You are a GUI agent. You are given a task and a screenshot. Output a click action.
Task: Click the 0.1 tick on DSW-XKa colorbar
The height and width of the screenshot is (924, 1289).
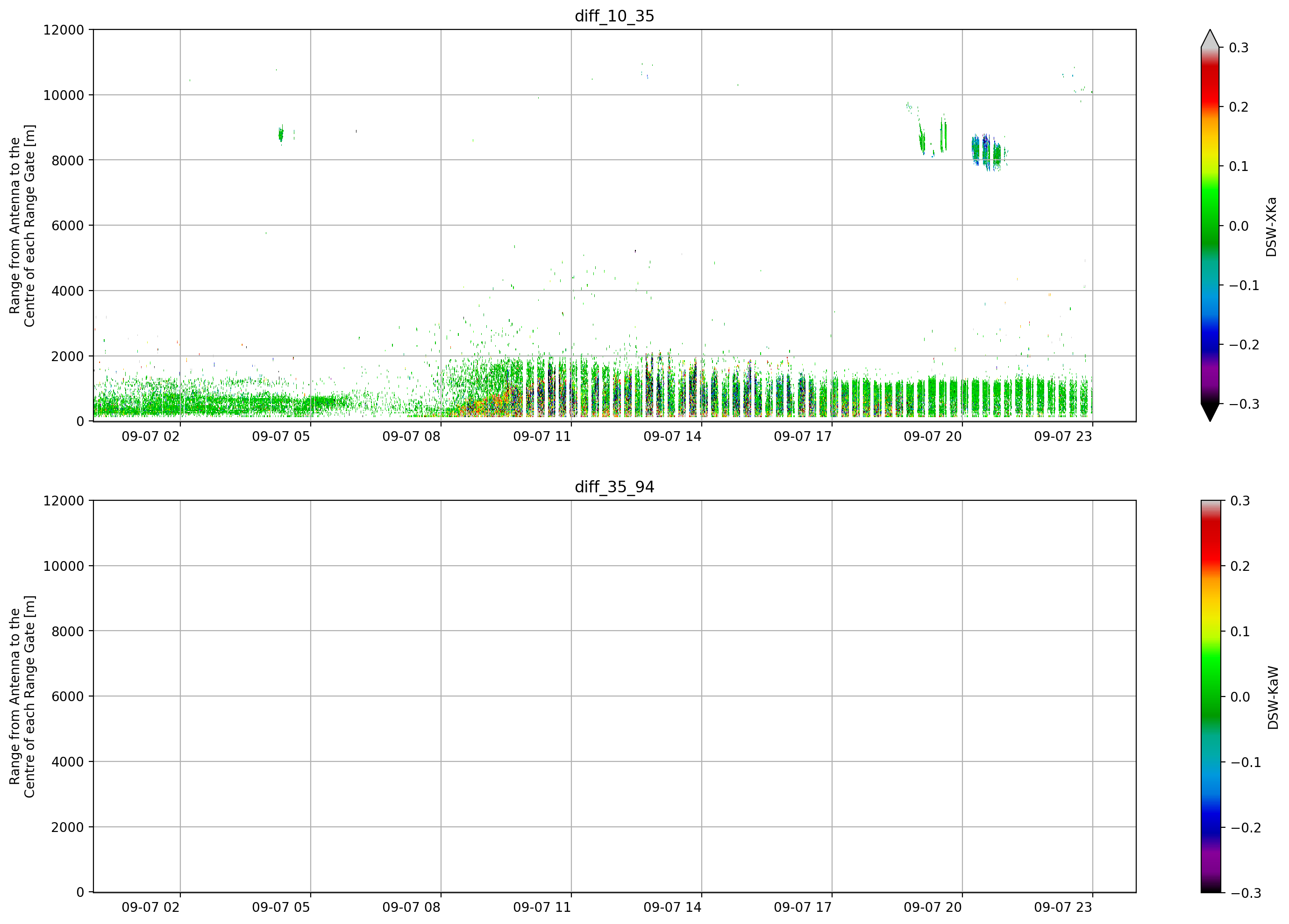1239,166
